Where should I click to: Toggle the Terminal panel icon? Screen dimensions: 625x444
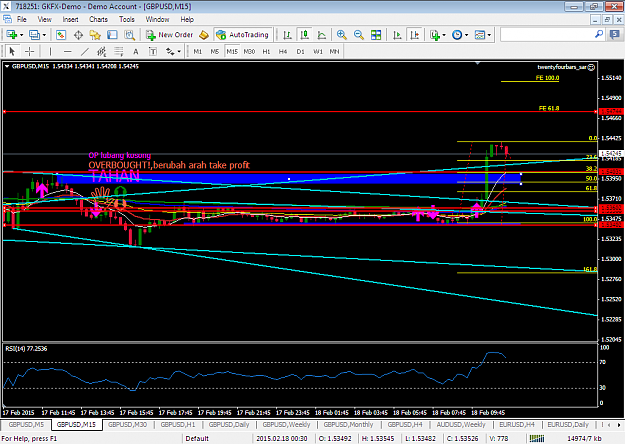pos(112,35)
